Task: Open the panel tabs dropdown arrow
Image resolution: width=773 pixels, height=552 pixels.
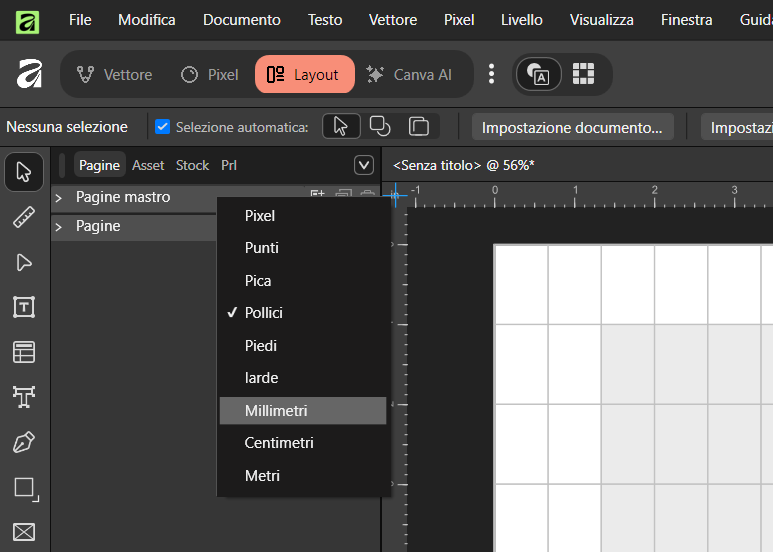Action: point(364,165)
